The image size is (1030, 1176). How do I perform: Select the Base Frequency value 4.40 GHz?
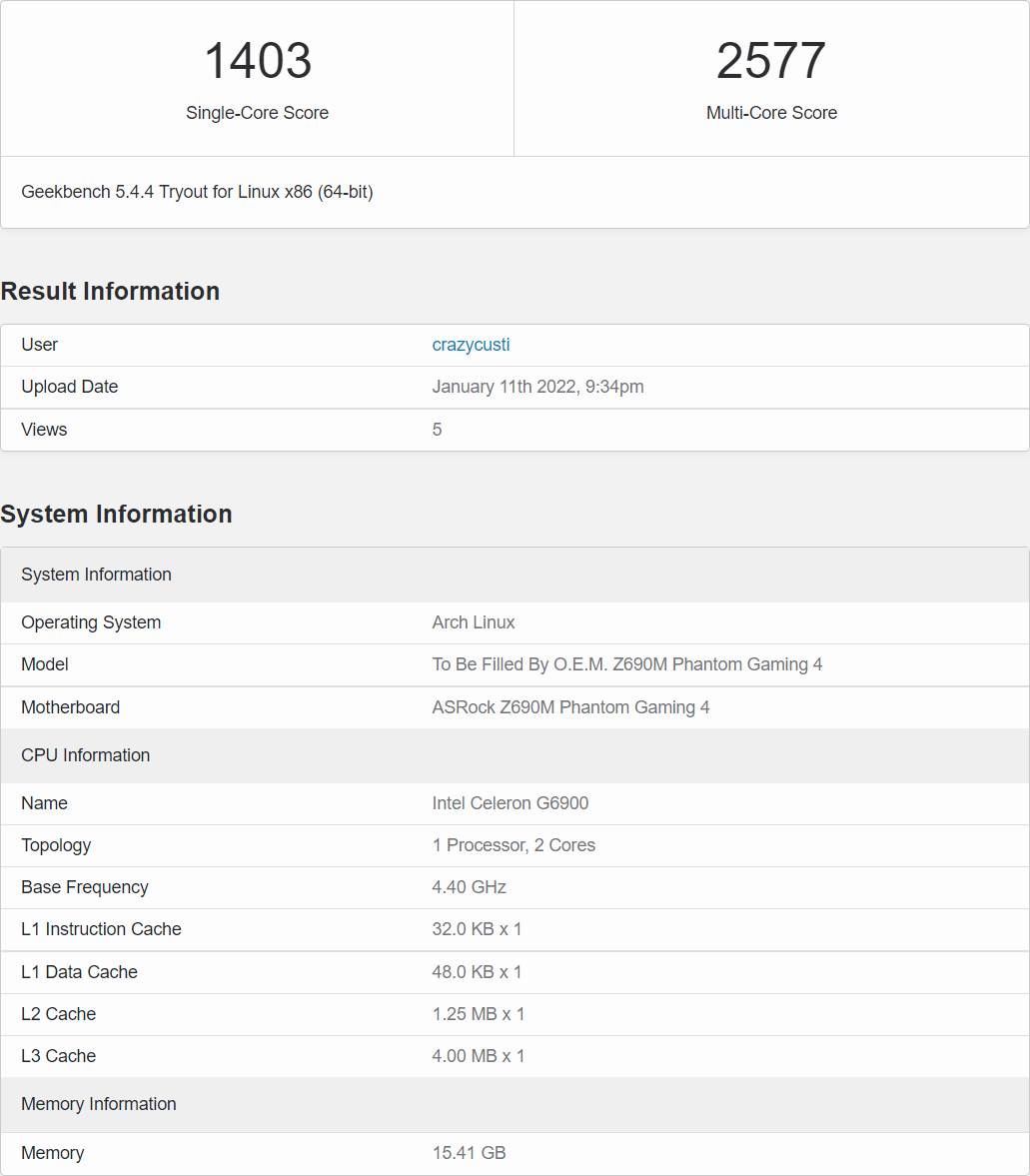tap(470, 886)
